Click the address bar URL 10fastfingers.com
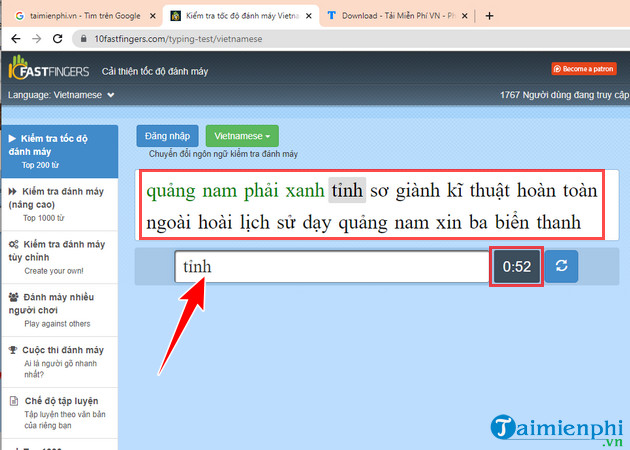 tap(178, 39)
